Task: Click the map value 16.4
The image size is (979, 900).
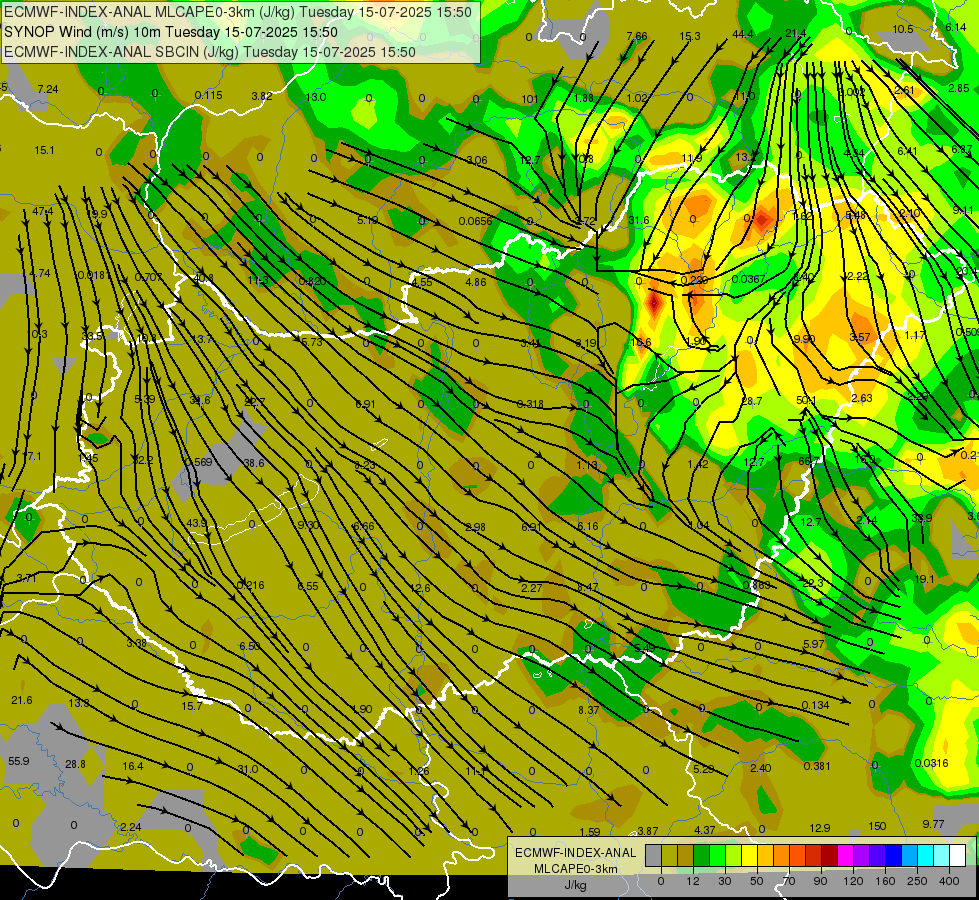Action: pos(132,766)
